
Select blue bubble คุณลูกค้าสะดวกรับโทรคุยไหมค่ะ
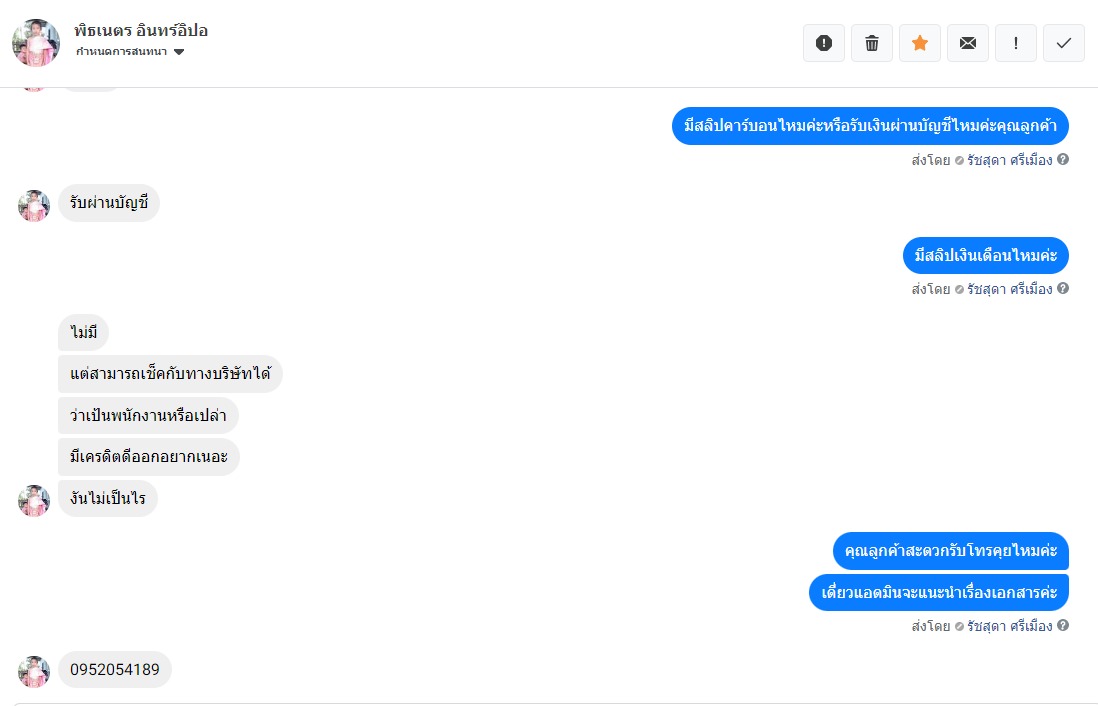[x=951, y=551]
